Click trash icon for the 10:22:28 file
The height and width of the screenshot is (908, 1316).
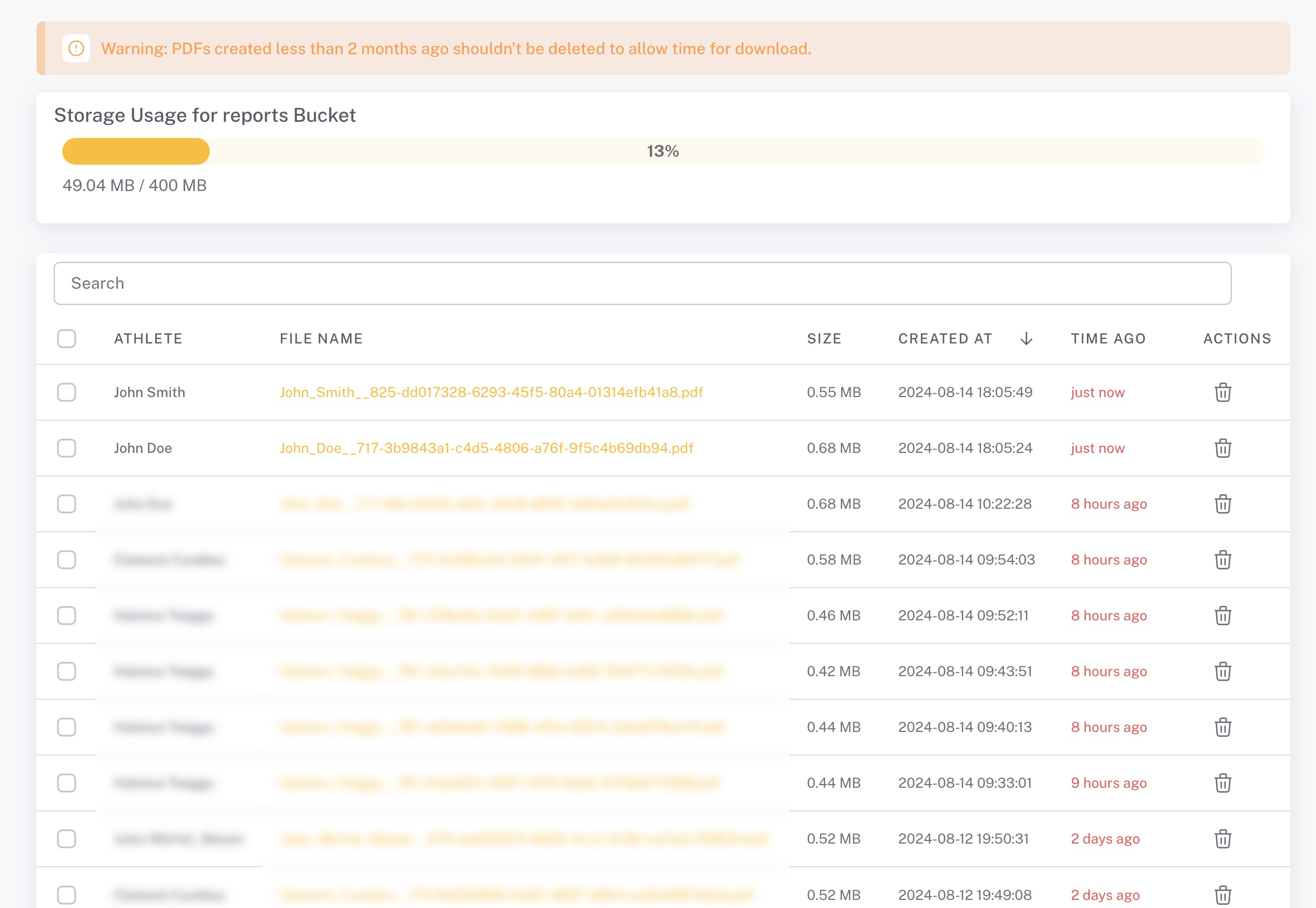[1223, 503]
